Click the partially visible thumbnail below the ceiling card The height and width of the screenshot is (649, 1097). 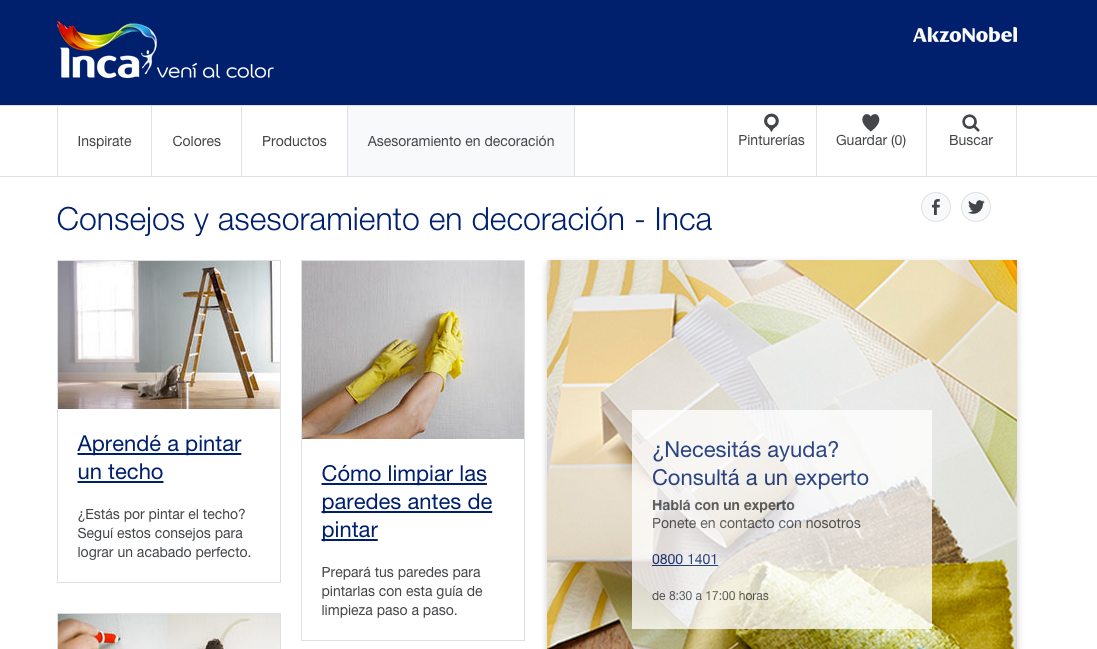click(x=169, y=632)
